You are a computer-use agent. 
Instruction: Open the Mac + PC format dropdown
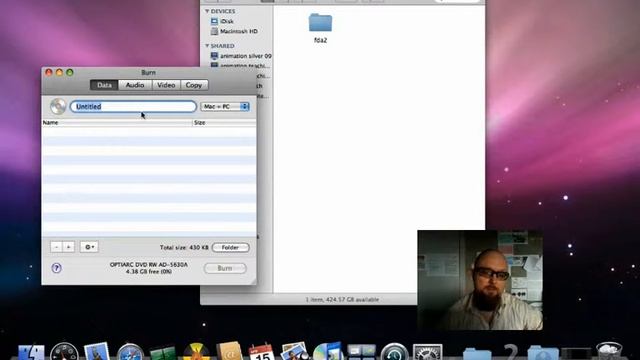point(225,107)
